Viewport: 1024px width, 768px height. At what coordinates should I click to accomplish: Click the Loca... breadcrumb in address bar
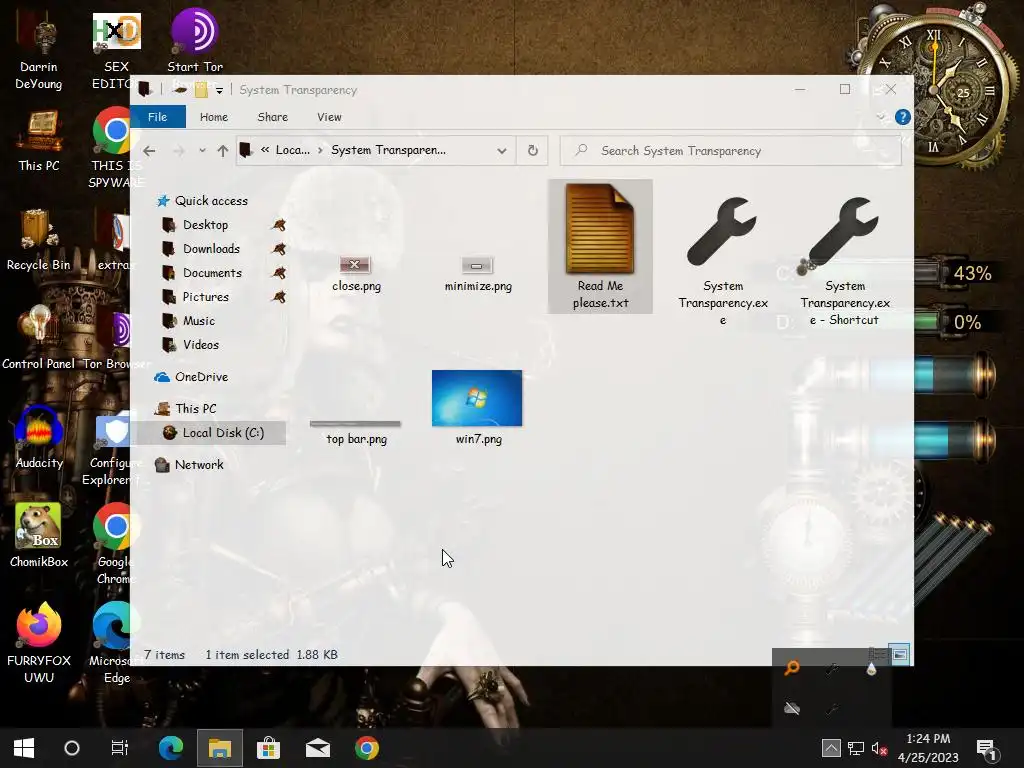click(293, 150)
